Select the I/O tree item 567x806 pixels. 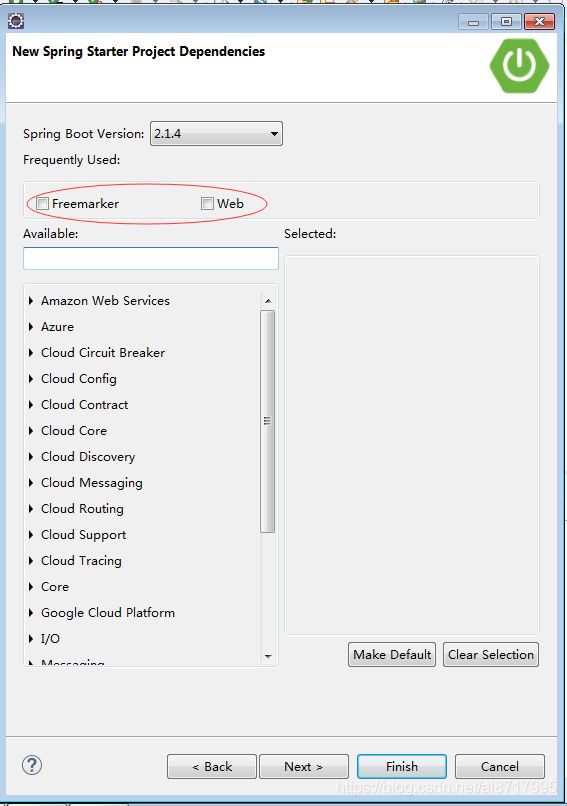tap(50, 639)
